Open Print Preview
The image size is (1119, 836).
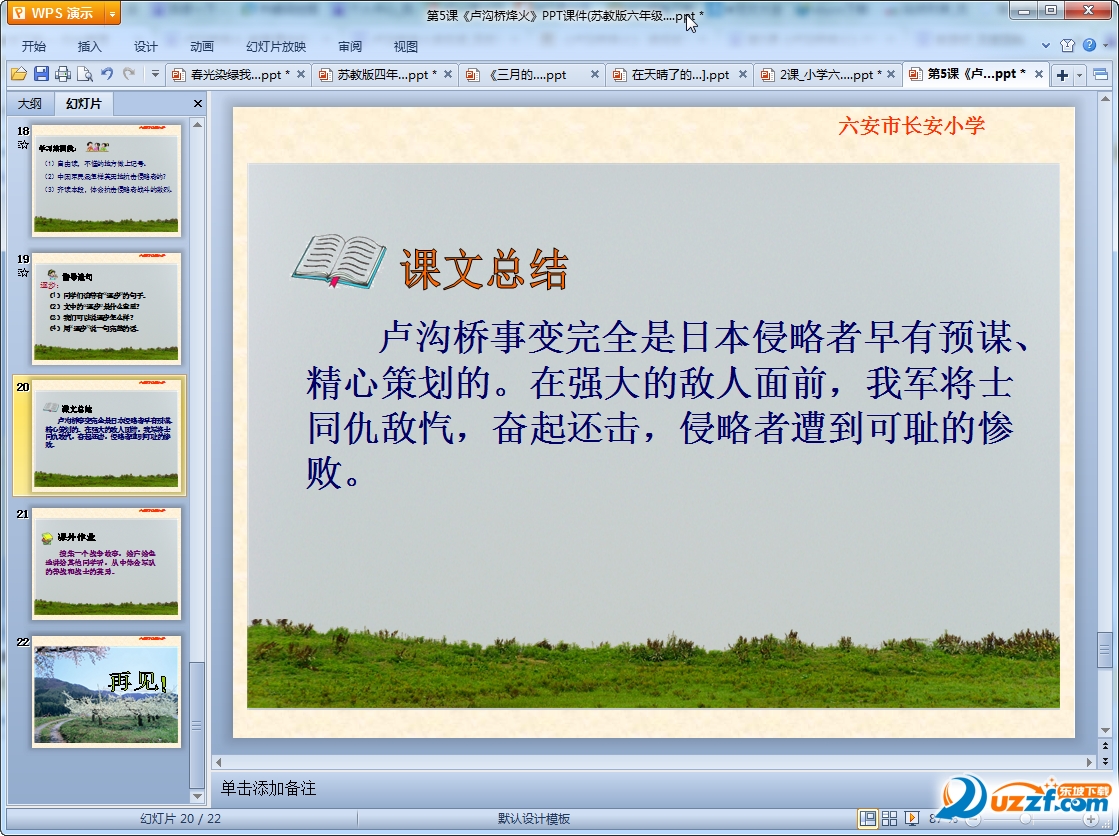point(84,74)
